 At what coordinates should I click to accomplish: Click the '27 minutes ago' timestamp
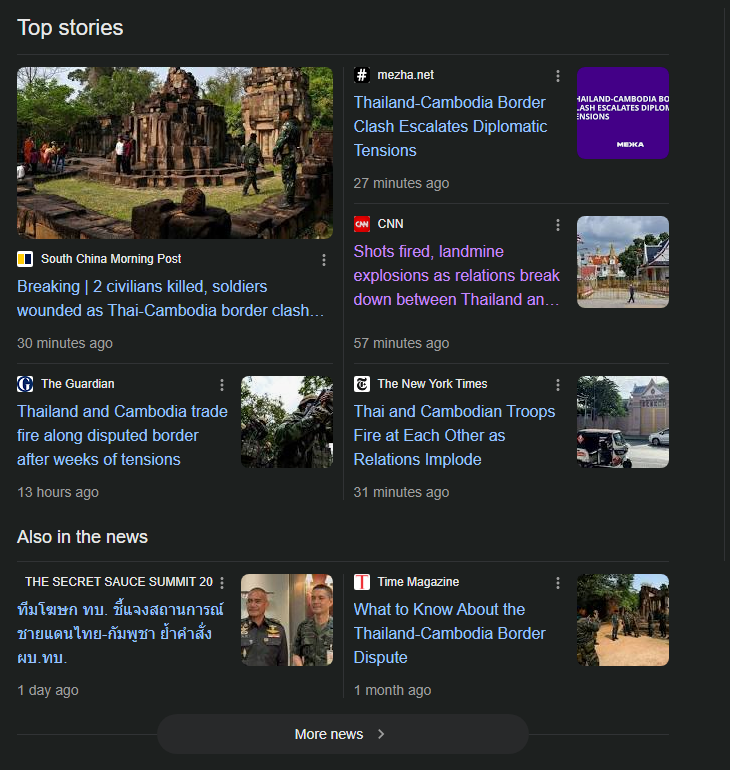tap(401, 183)
